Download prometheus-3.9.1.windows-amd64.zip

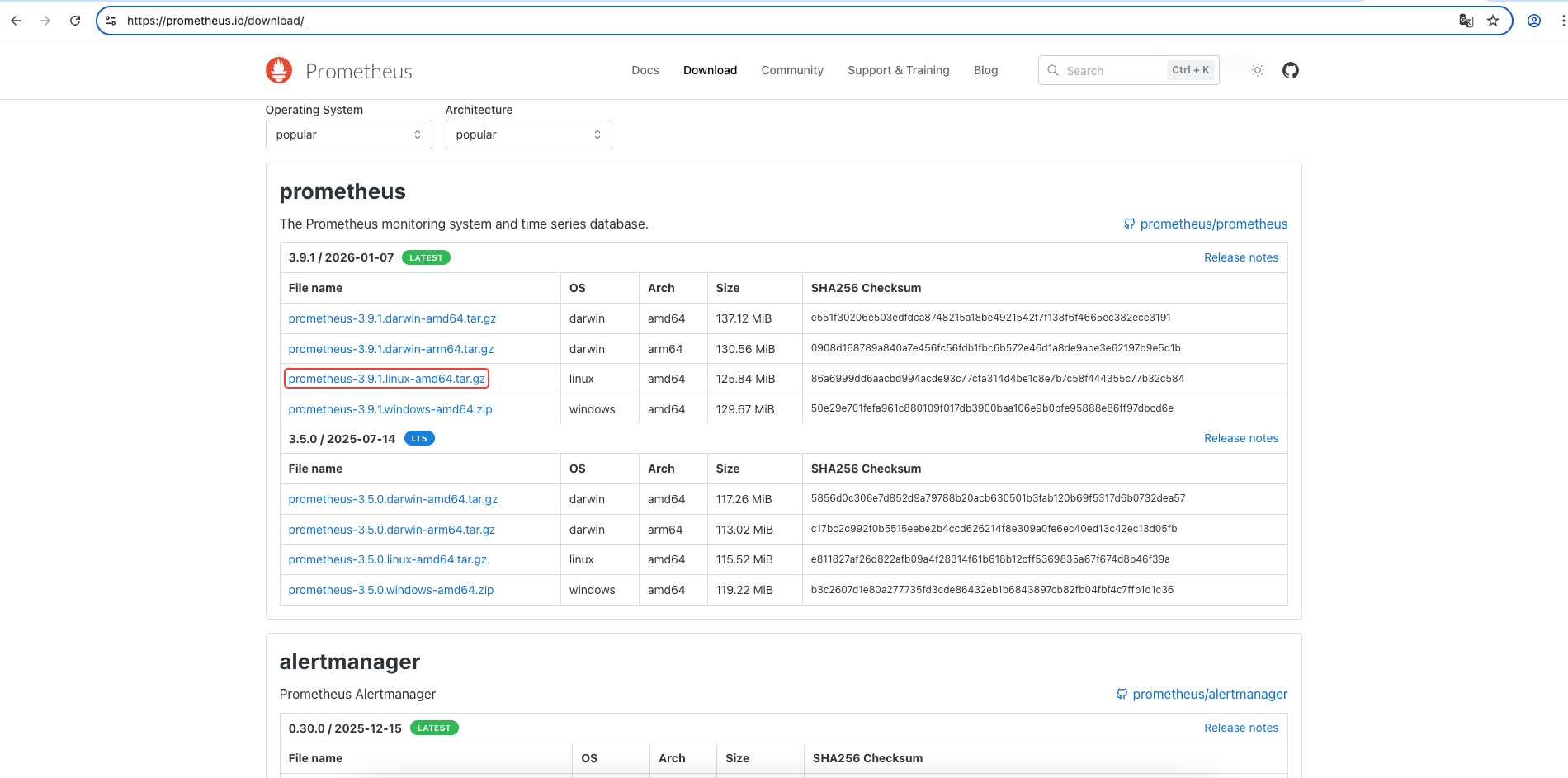[390, 409]
